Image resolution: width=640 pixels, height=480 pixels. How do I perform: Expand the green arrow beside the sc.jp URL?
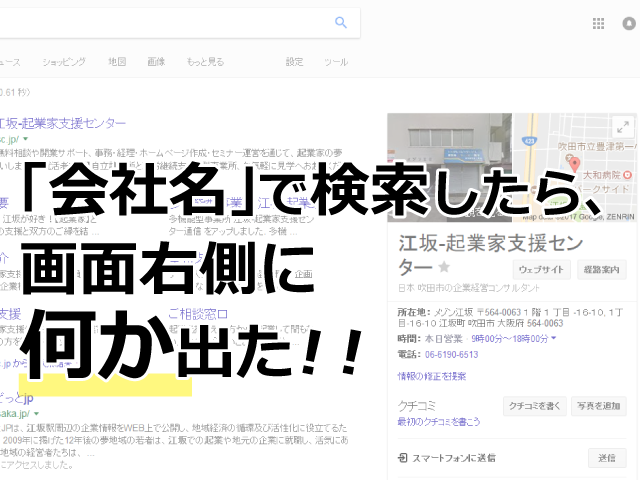[26, 139]
